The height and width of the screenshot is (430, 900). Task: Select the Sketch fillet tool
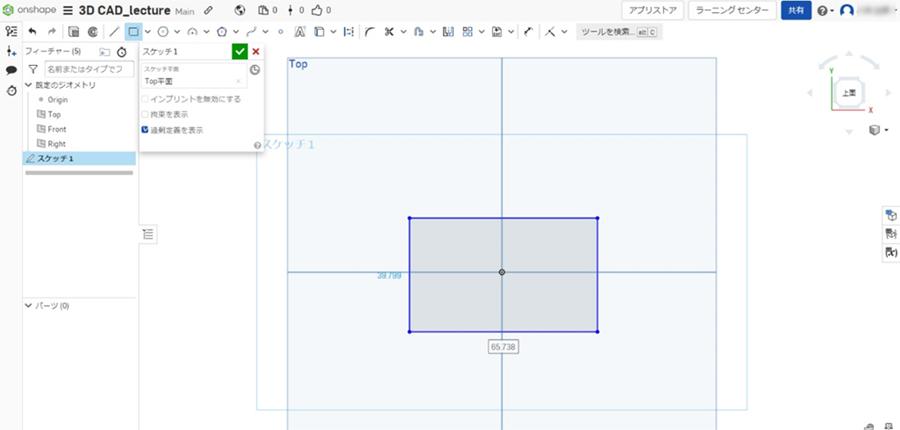pos(370,32)
